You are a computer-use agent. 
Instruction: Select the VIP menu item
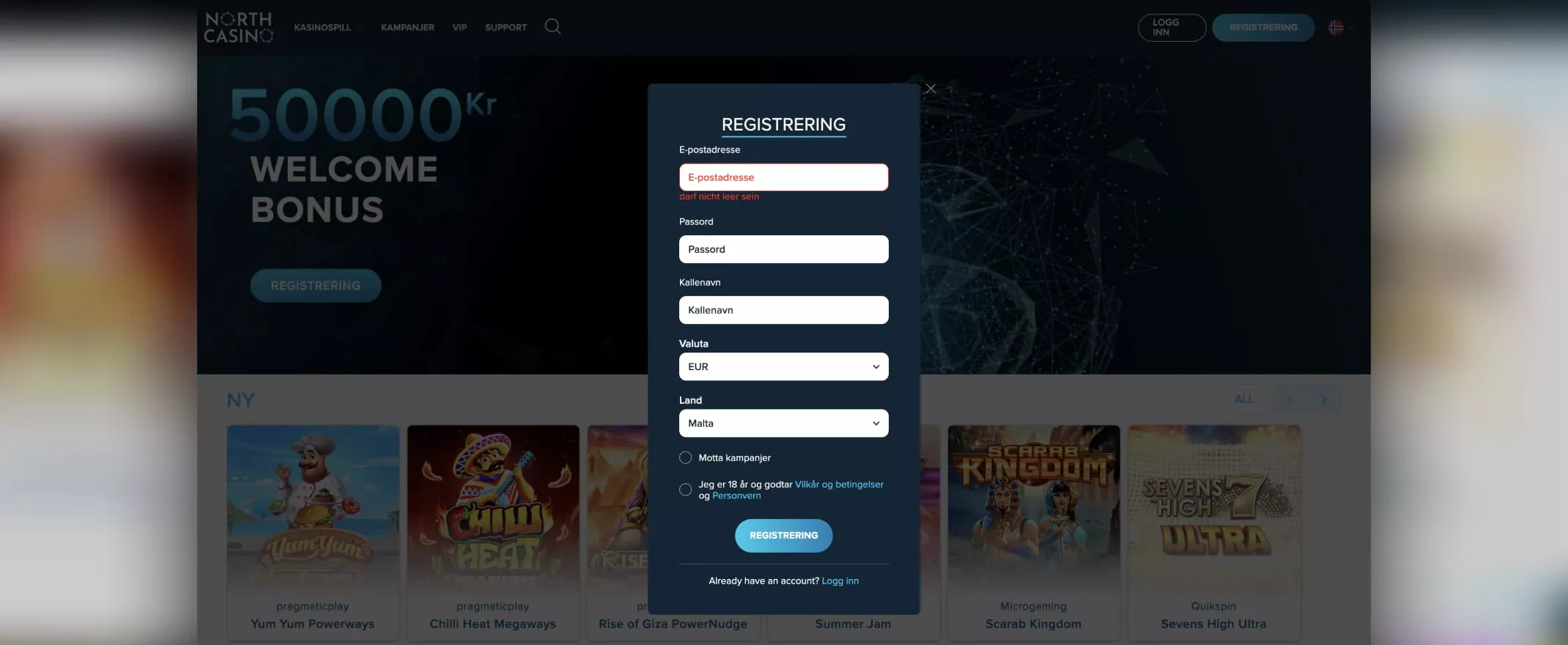[459, 27]
